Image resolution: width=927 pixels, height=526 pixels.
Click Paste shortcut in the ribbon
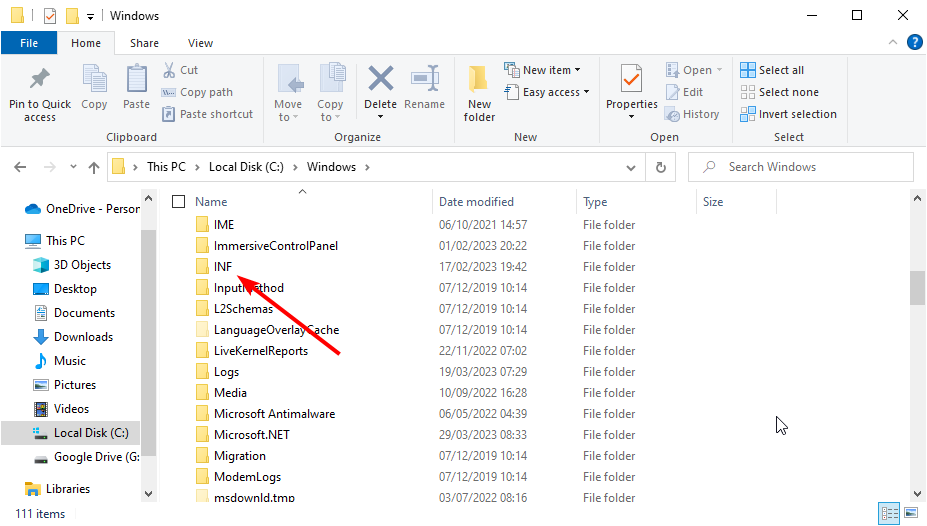coord(208,114)
